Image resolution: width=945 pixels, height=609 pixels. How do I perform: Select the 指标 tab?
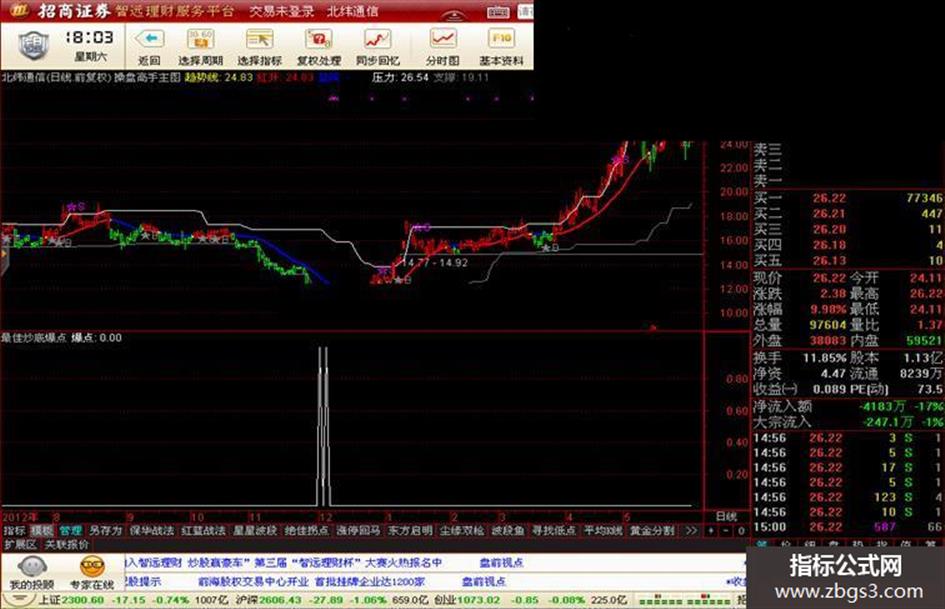[x=14, y=531]
